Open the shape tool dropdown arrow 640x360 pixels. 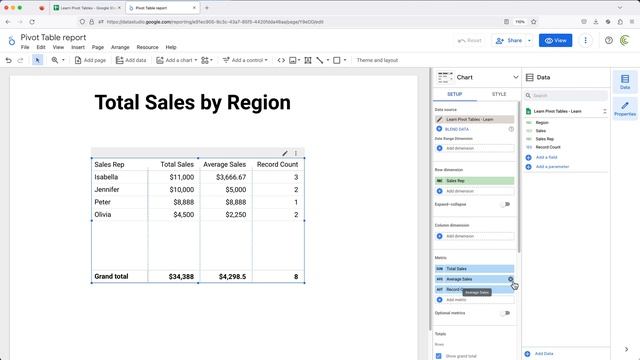point(345,60)
